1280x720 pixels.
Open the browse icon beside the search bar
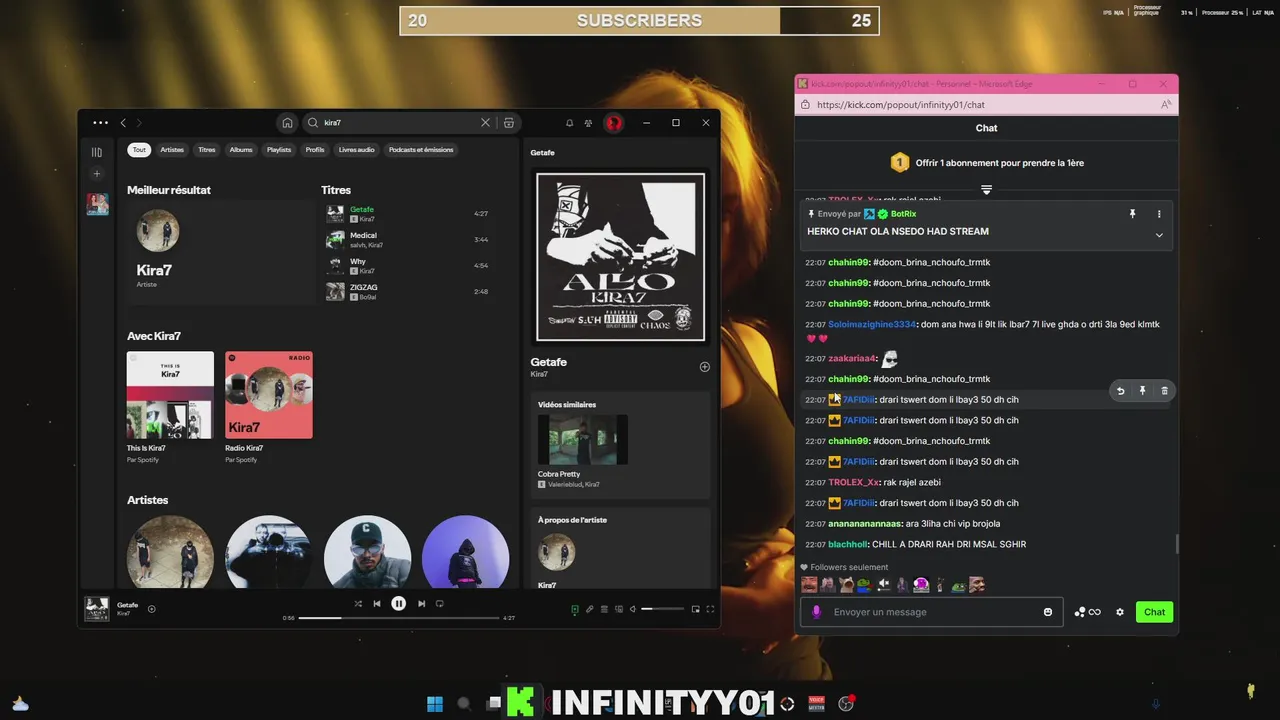click(509, 123)
